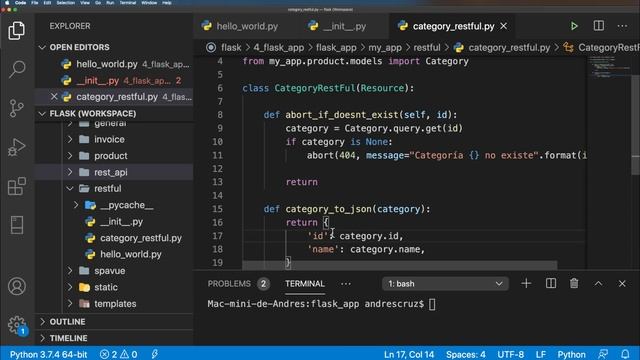Expand the Outline section

coord(42,322)
